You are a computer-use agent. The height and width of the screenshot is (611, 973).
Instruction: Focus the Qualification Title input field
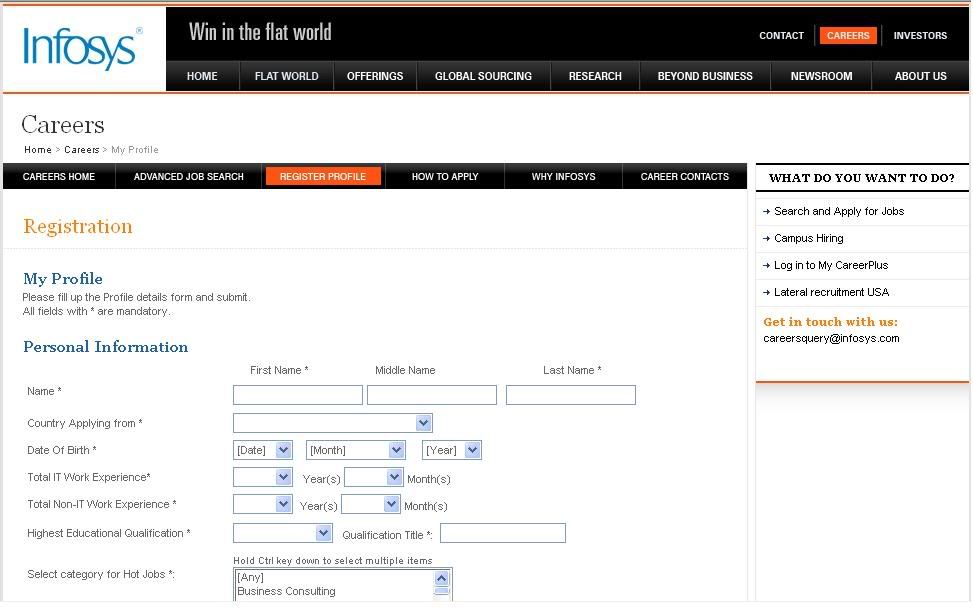[x=503, y=533]
